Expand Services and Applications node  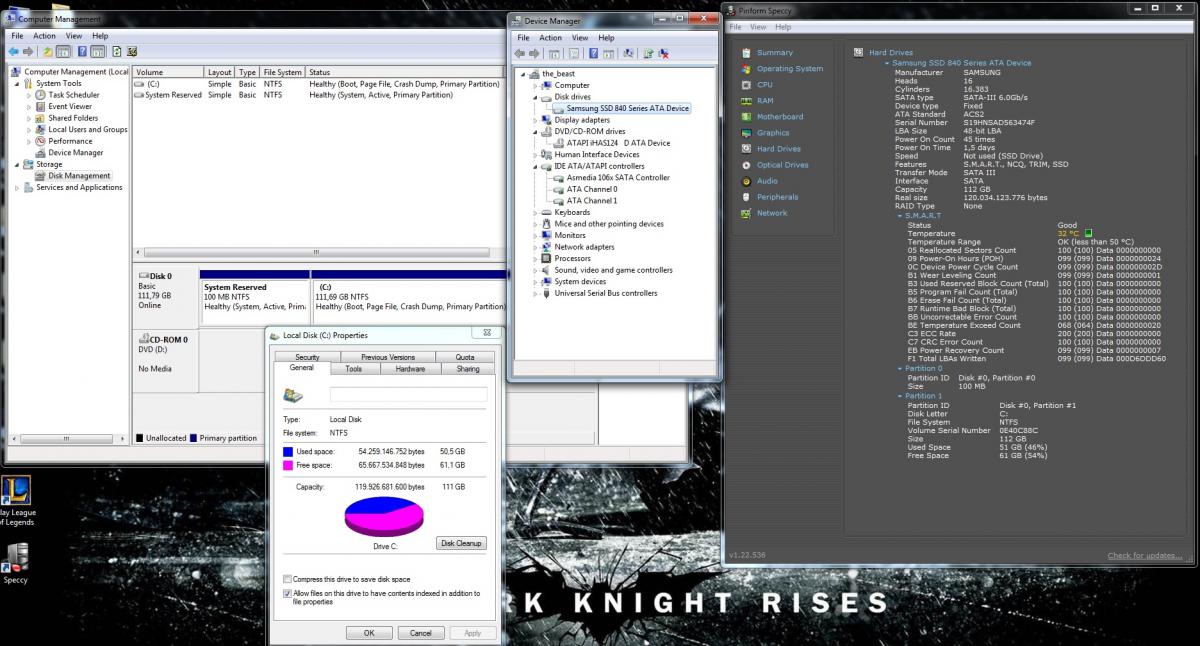(x=17, y=188)
